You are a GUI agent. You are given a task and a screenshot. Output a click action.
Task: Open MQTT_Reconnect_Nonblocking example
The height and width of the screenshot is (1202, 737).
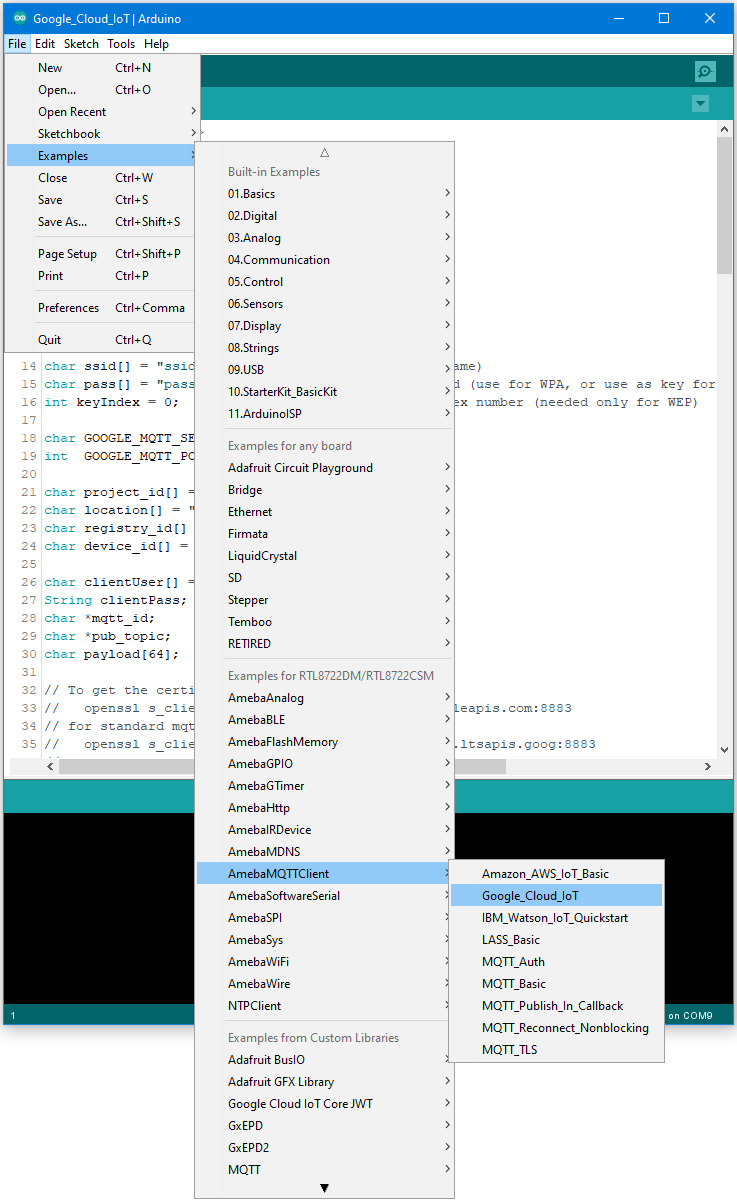point(556,1028)
